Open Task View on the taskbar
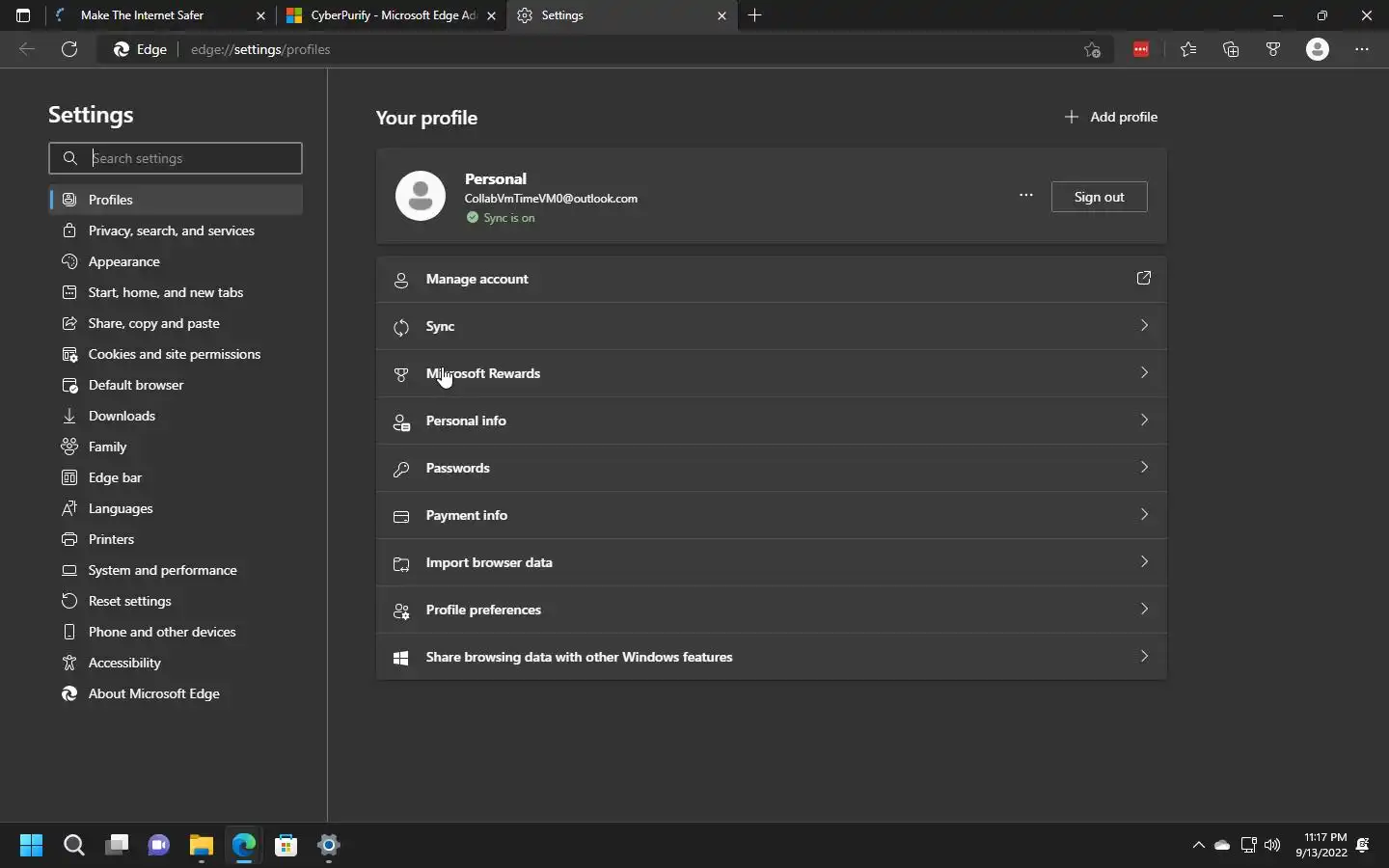1389x868 pixels. 117,846
